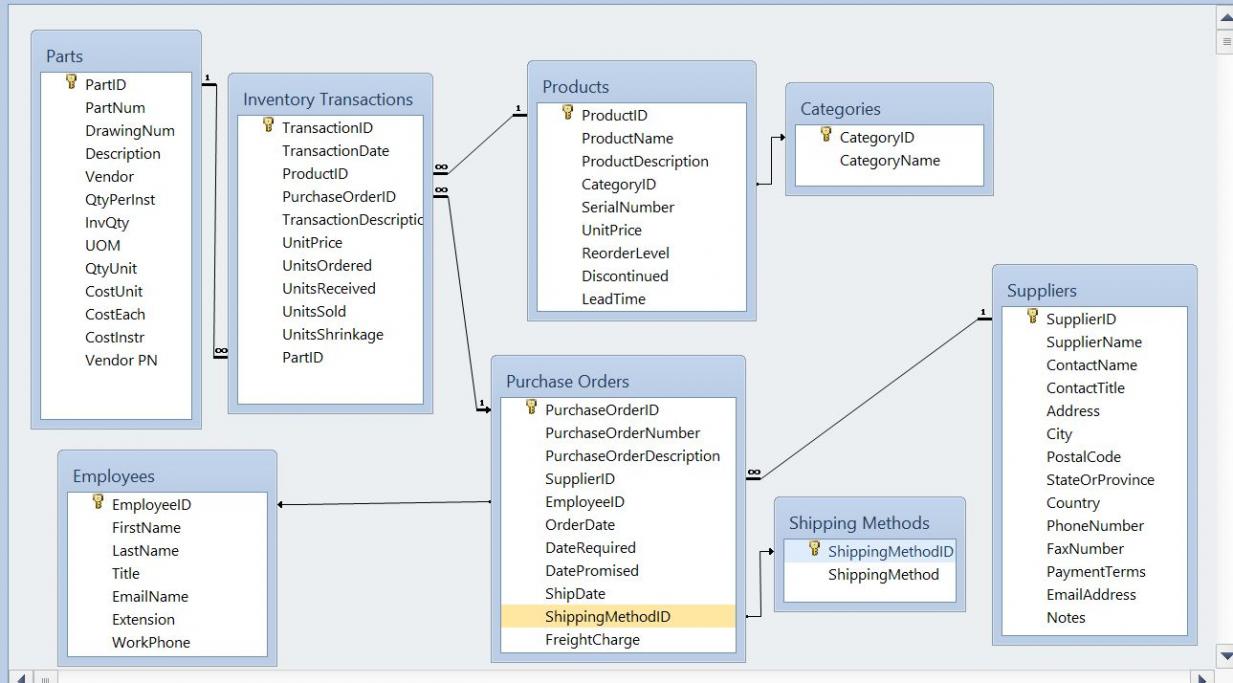Click OrderDate in Purchase Orders

[x=580, y=525]
